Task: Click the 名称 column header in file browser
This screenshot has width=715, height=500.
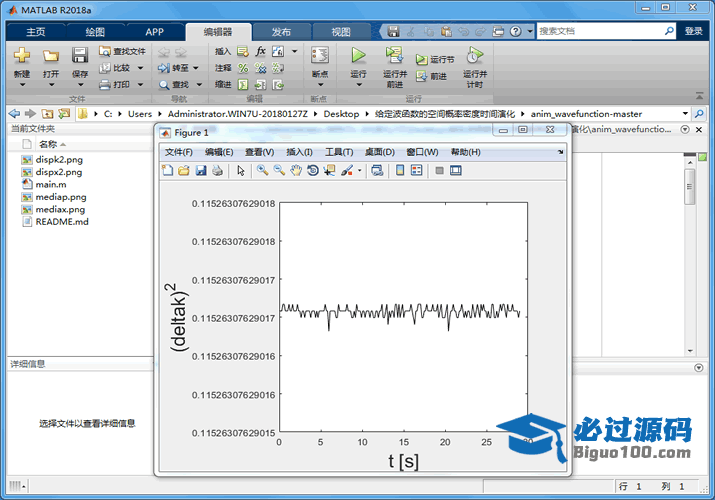Action: 47,144
